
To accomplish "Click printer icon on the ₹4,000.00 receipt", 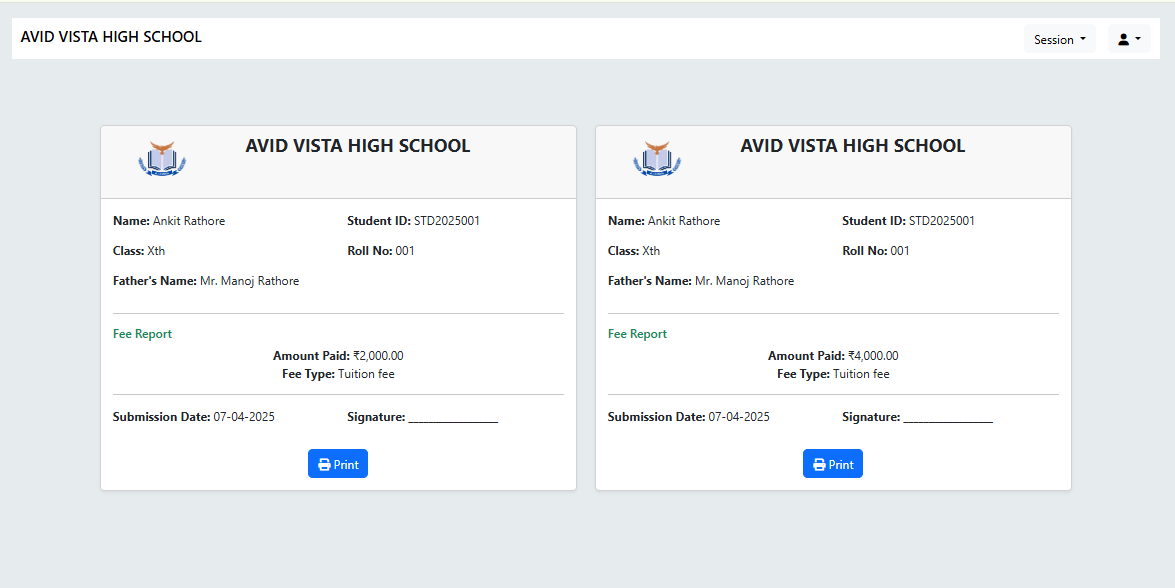I will (819, 464).
